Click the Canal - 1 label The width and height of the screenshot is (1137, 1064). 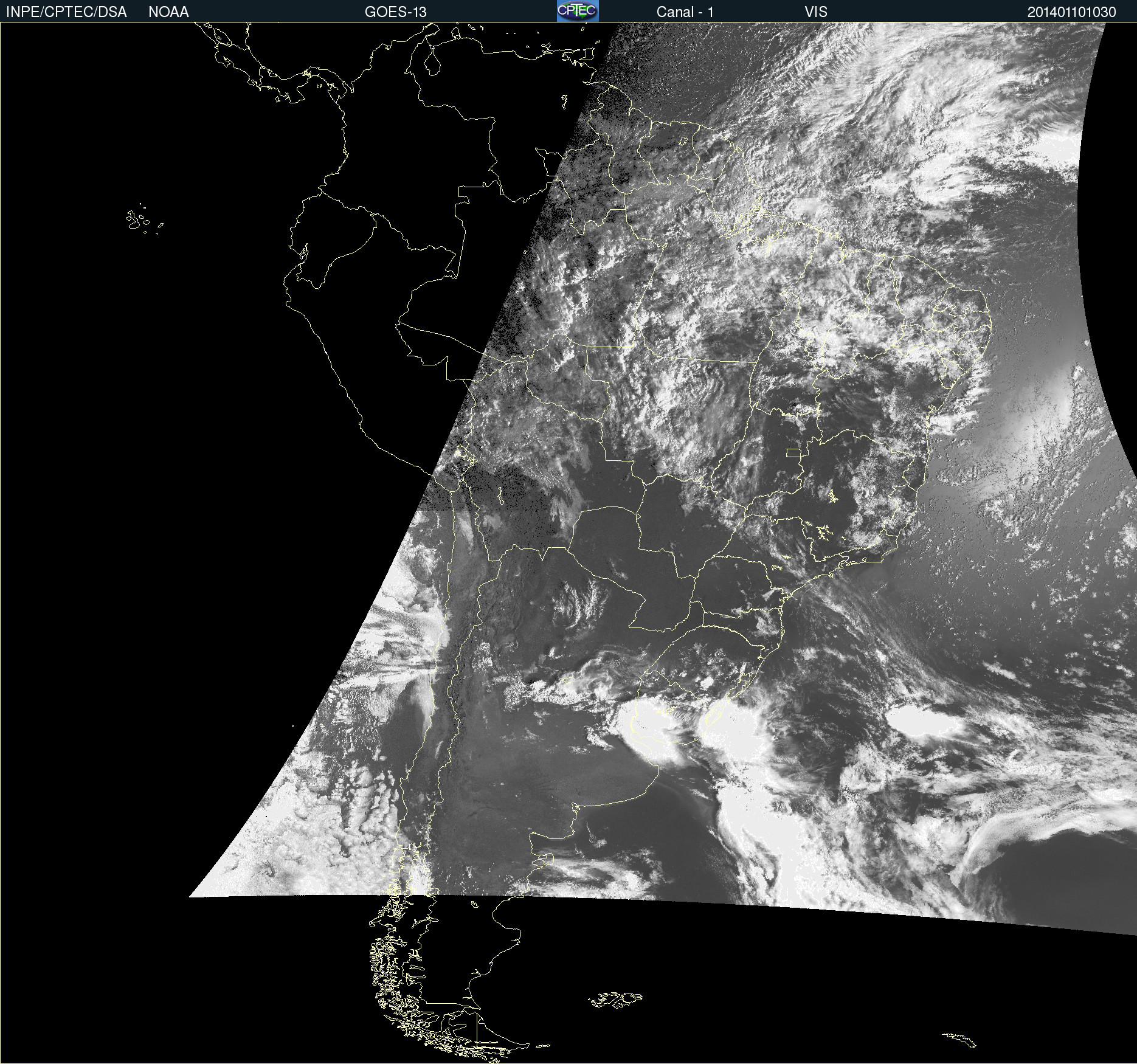[685, 12]
